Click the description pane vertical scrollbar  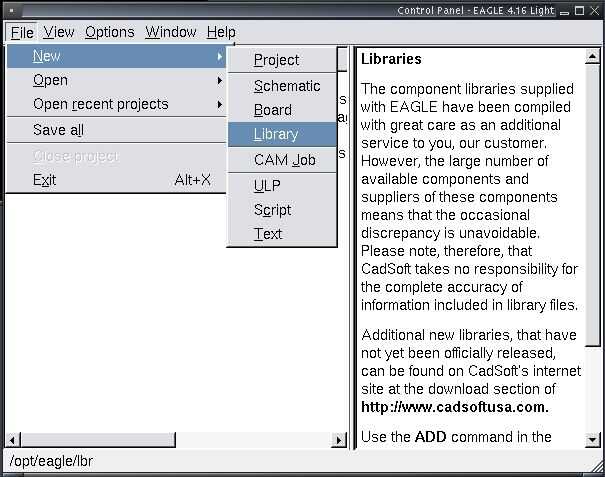point(596,200)
